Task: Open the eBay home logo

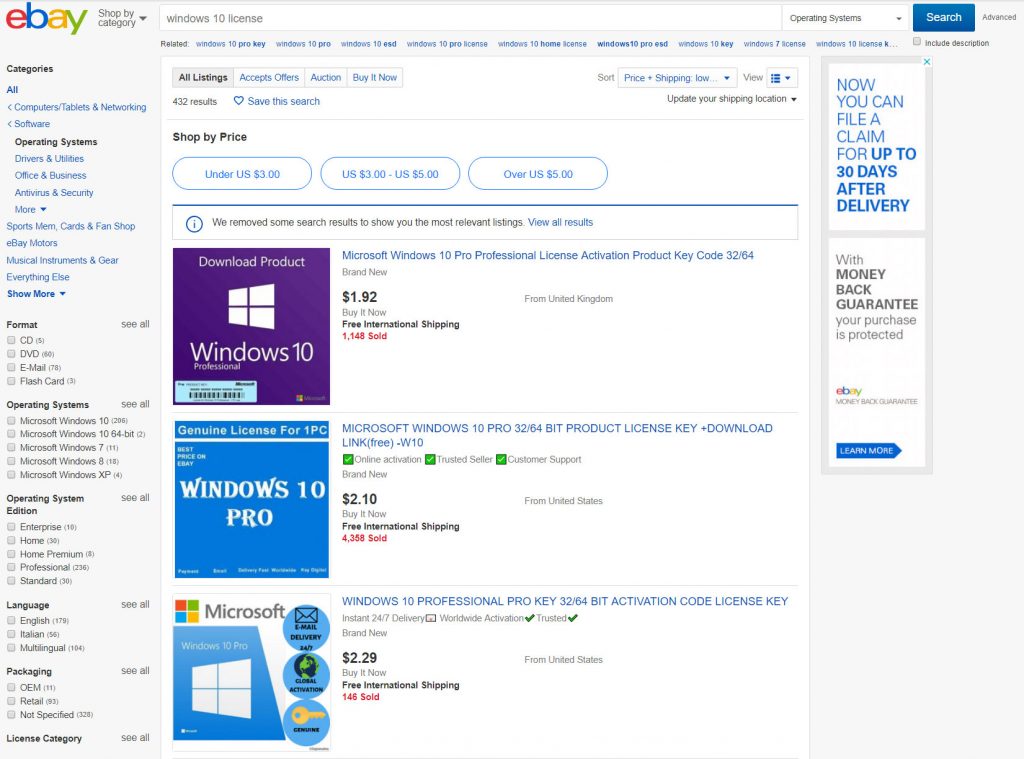Action: coord(46,18)
